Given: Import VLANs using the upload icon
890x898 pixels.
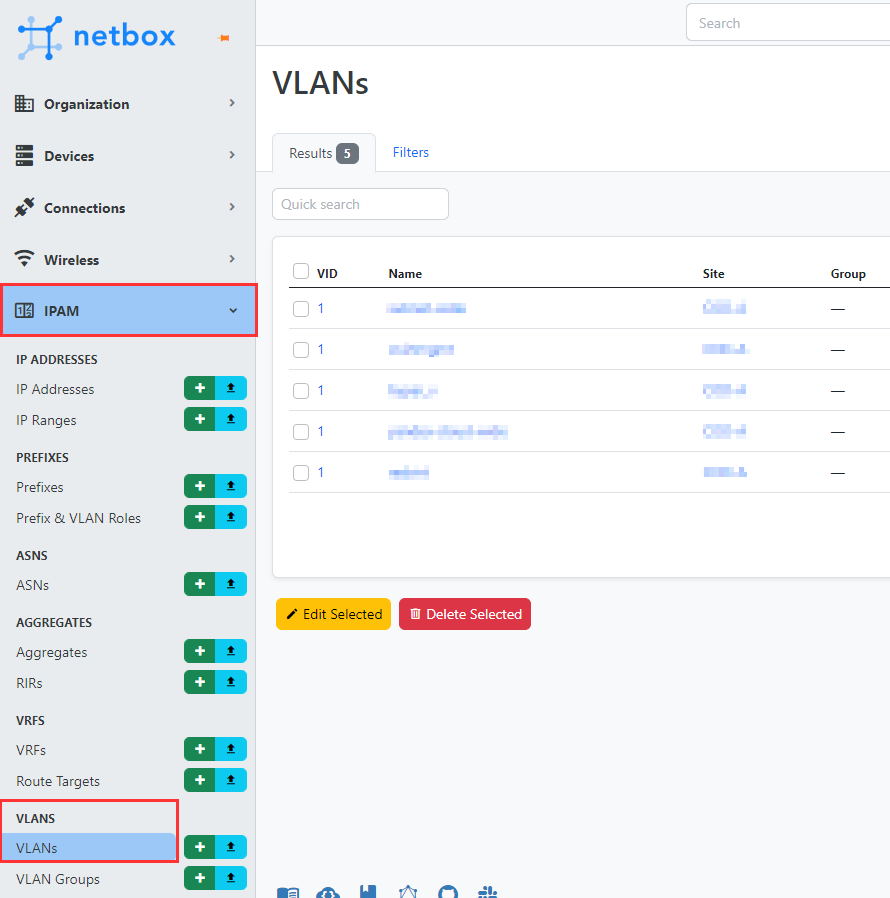Looking at the screenshot, I should click(x=231, y=847).
